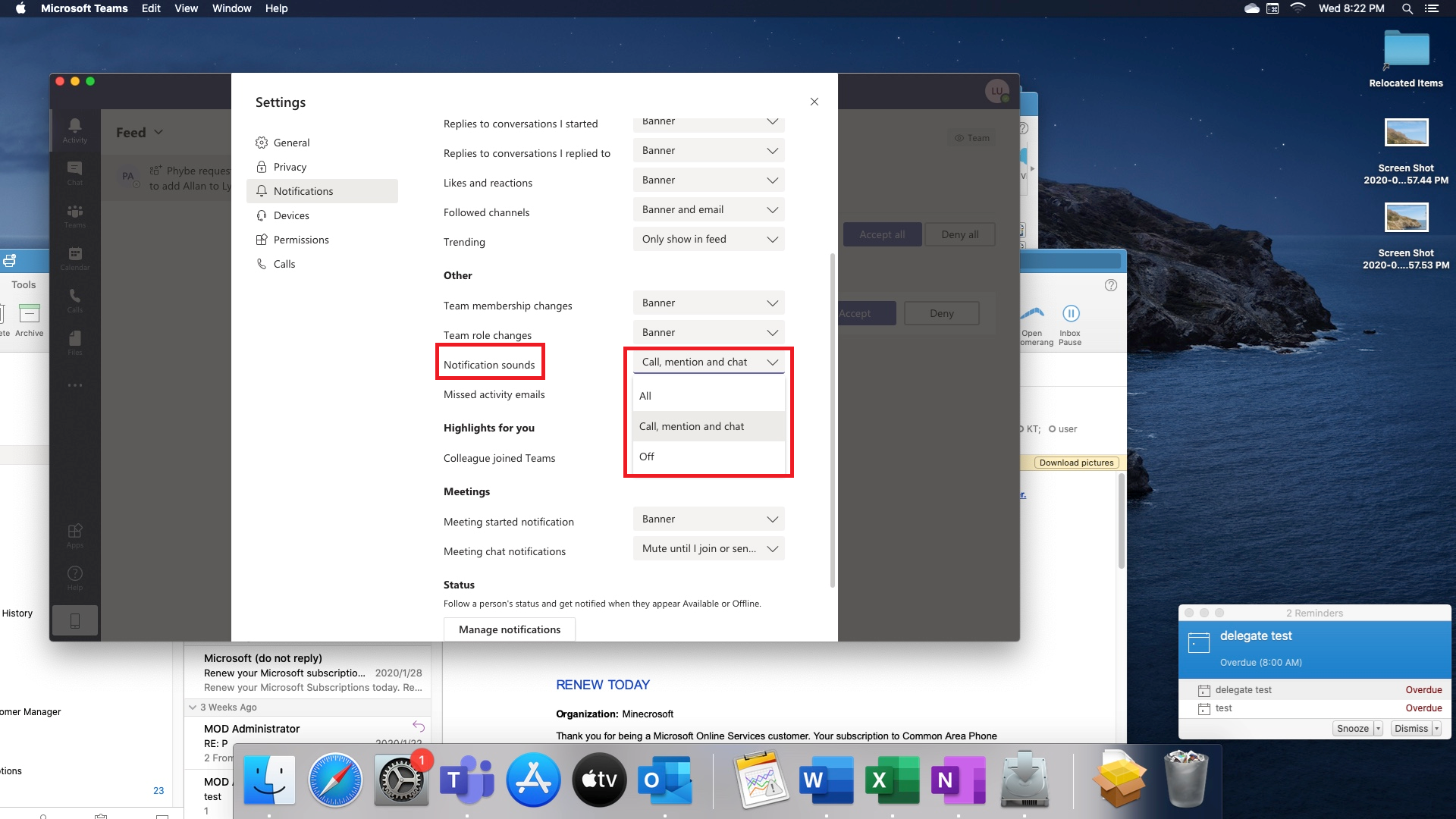
Task: Click Deny all button in Teams
Action: click(960, 234)
